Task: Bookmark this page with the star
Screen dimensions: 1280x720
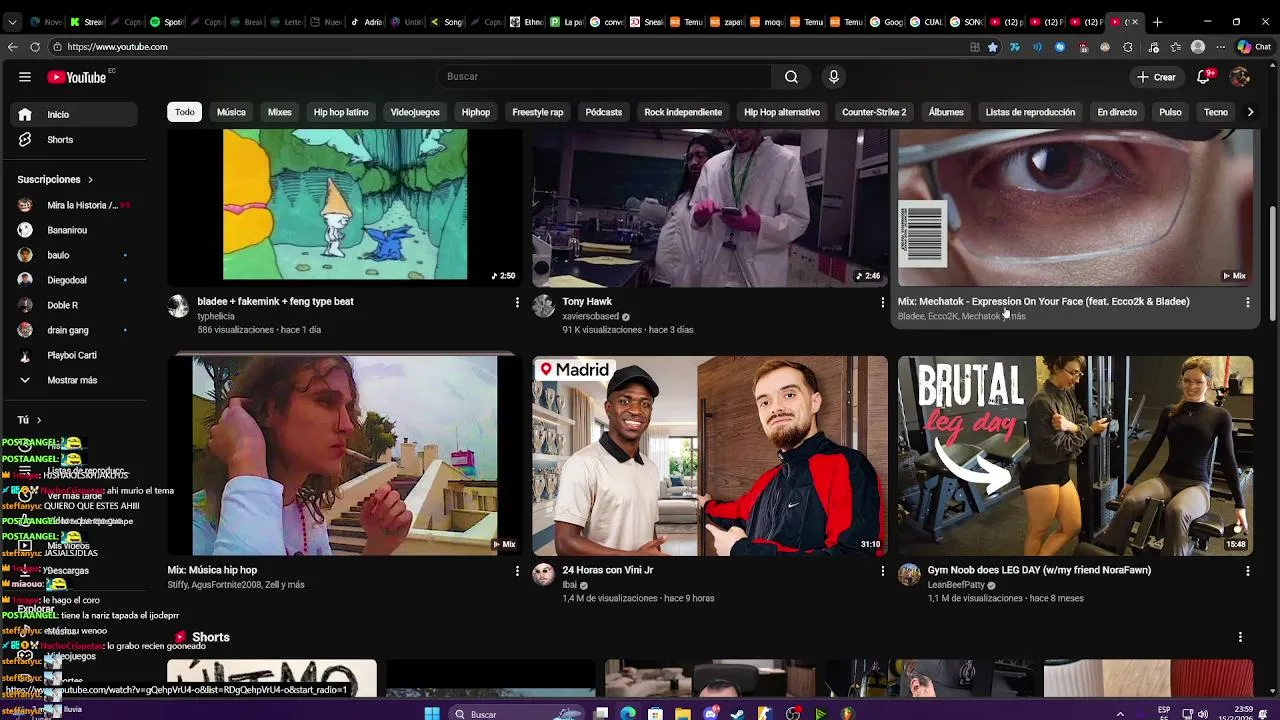Action: (x=993, y=47)
